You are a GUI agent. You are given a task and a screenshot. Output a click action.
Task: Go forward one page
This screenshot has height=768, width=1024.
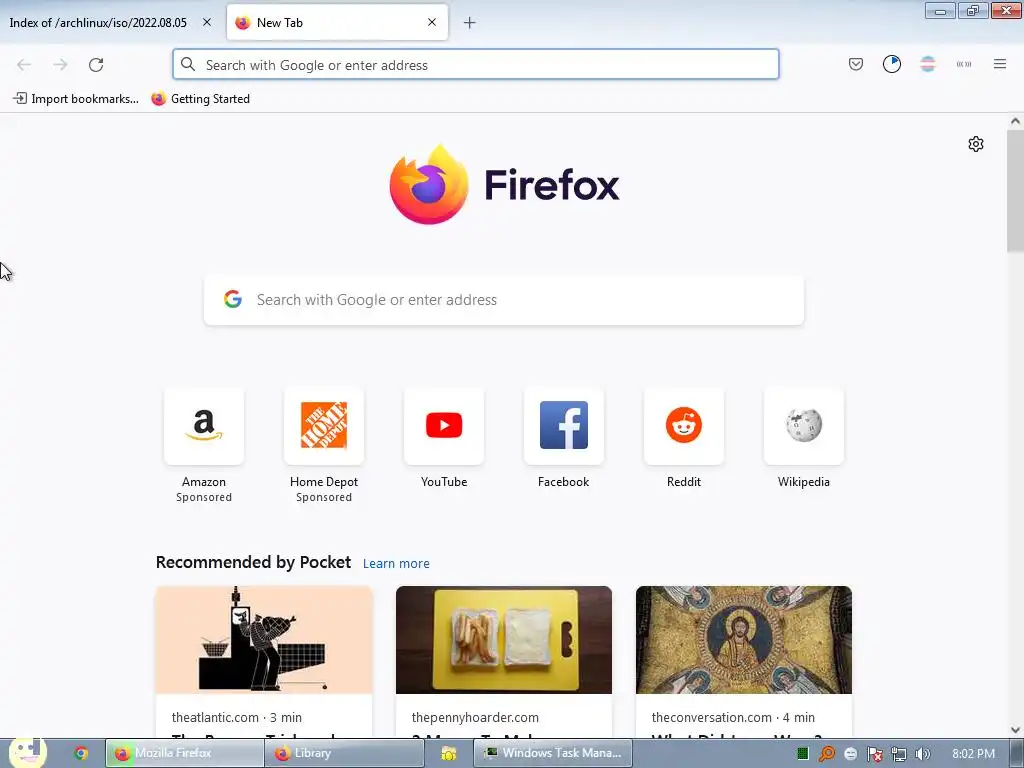(x=60, y=65)
